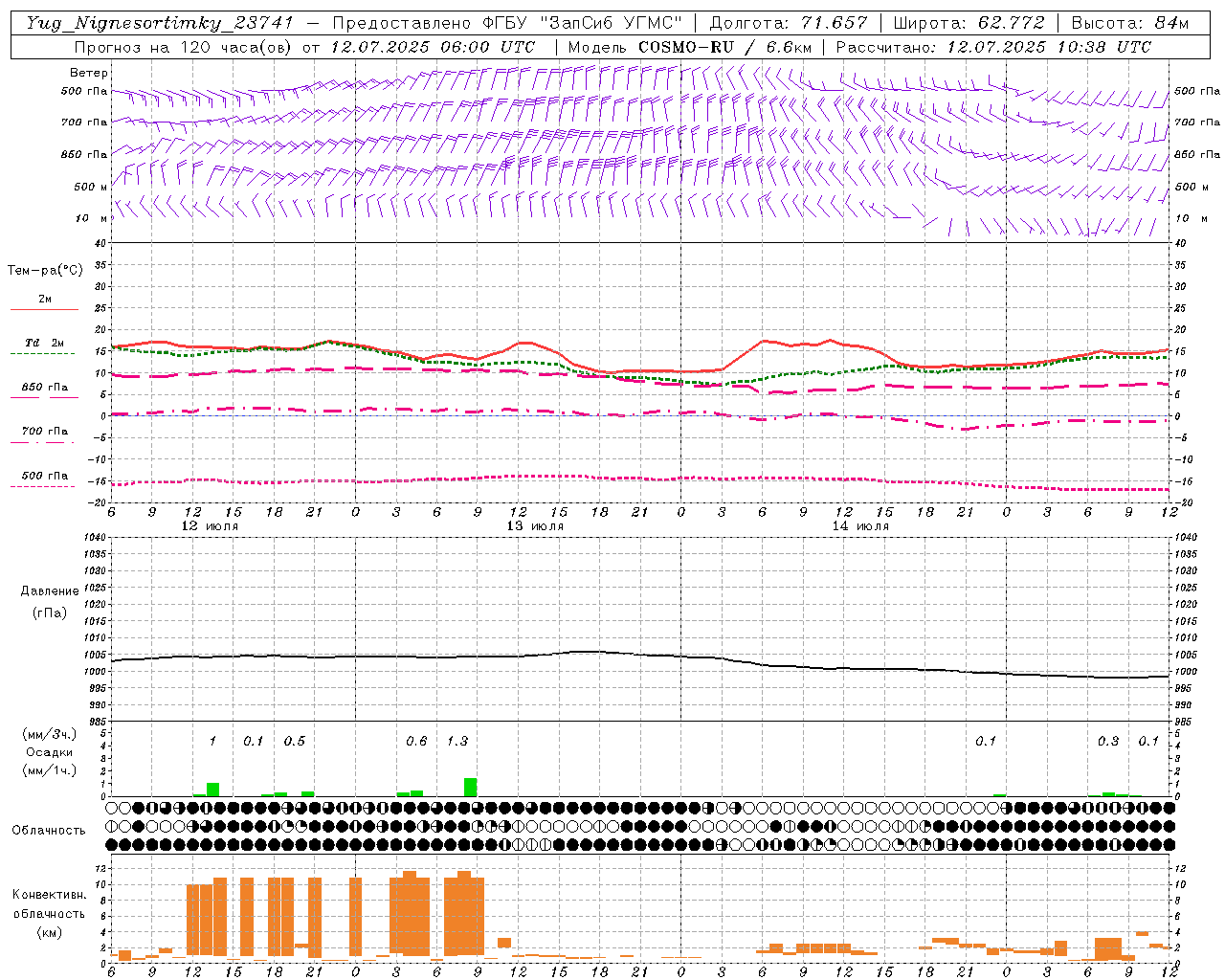The image size is (1225, 980).
Task: Click the 850 гПа temperature legend entry
Action: (44, 388)
